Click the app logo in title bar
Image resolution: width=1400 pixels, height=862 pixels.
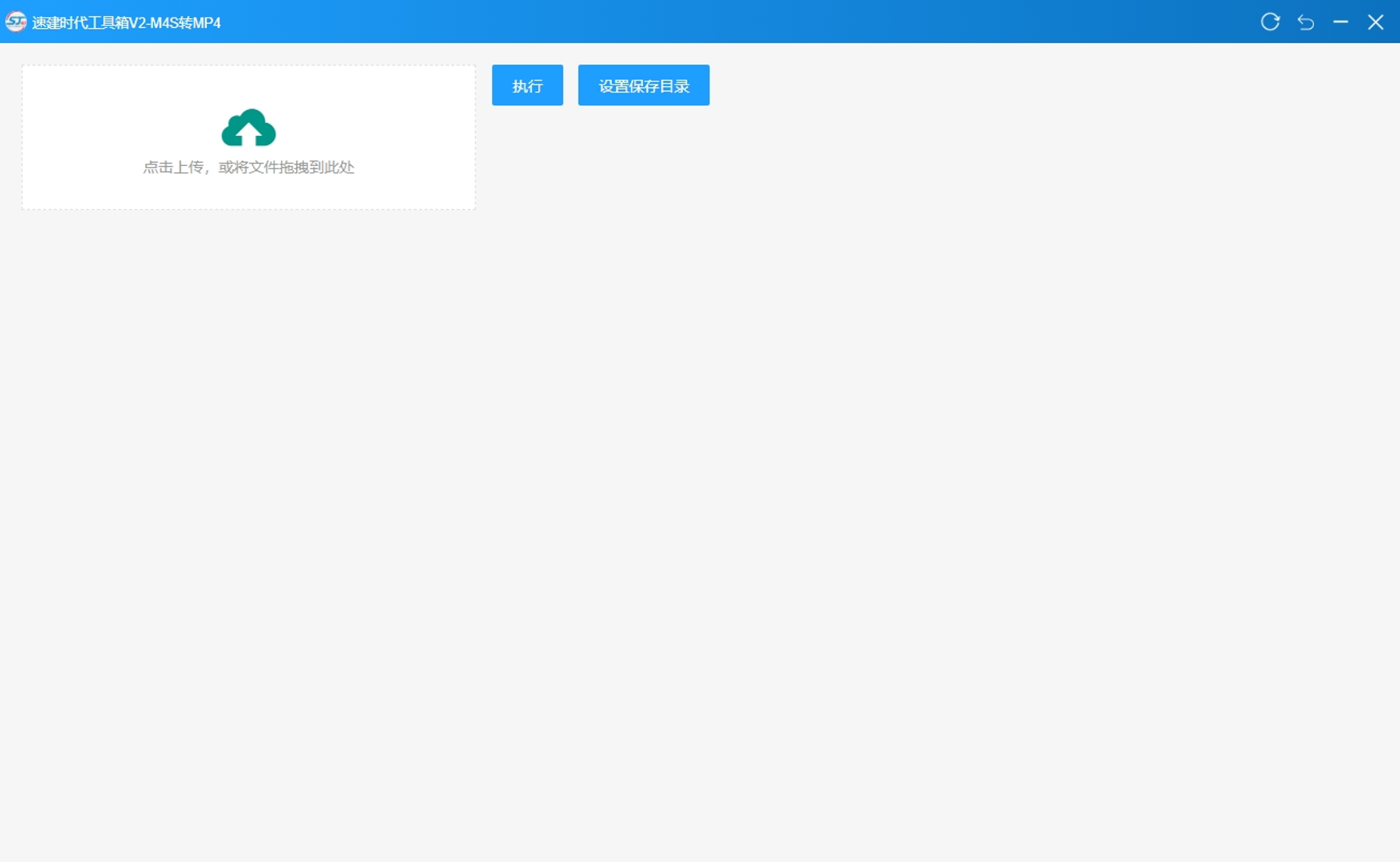15,22
